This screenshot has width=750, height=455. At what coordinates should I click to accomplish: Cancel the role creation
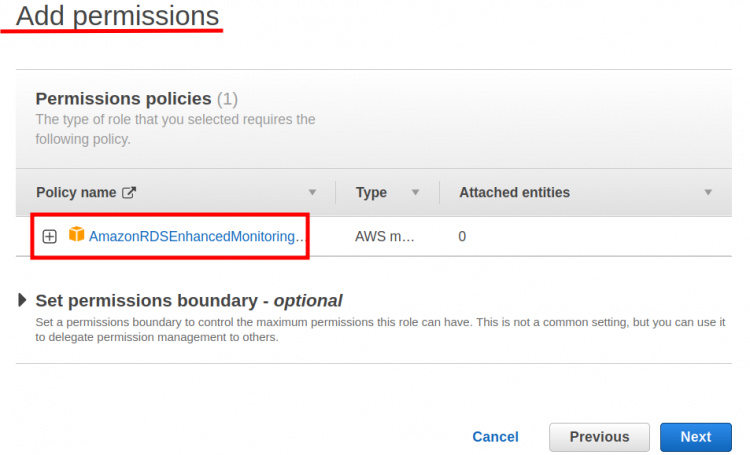(x=495, y=437)
